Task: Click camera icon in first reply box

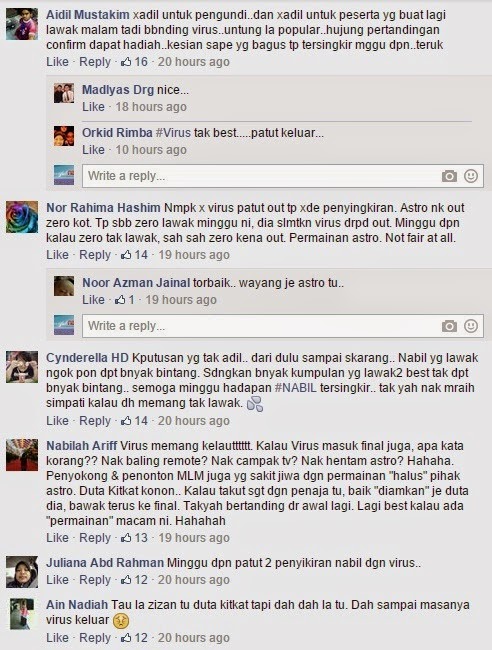Action: [449, 176]
